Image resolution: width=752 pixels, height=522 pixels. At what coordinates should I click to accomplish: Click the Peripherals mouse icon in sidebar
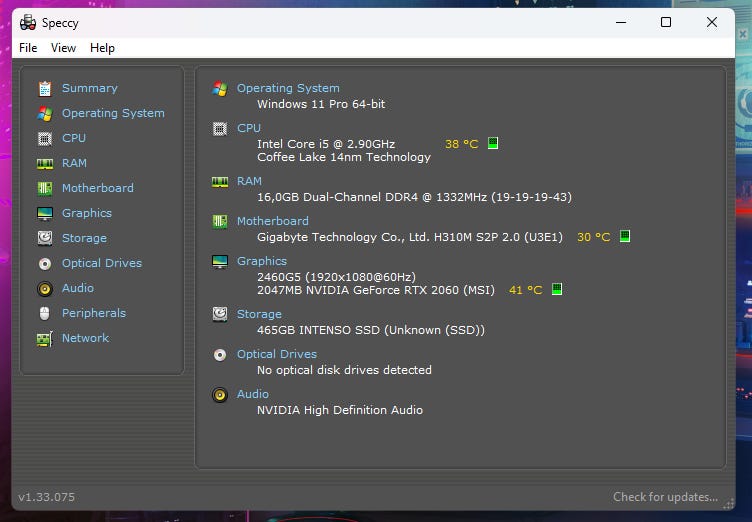click(45, 313)
